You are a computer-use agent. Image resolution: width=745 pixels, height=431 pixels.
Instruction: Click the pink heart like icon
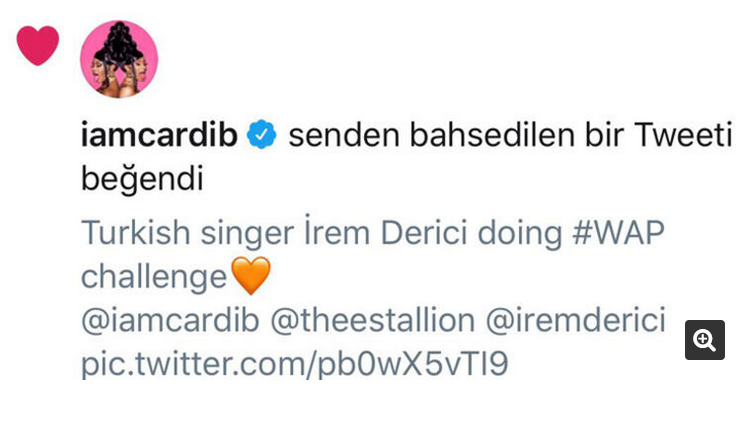pyautogui.click(x=38, y=45)
